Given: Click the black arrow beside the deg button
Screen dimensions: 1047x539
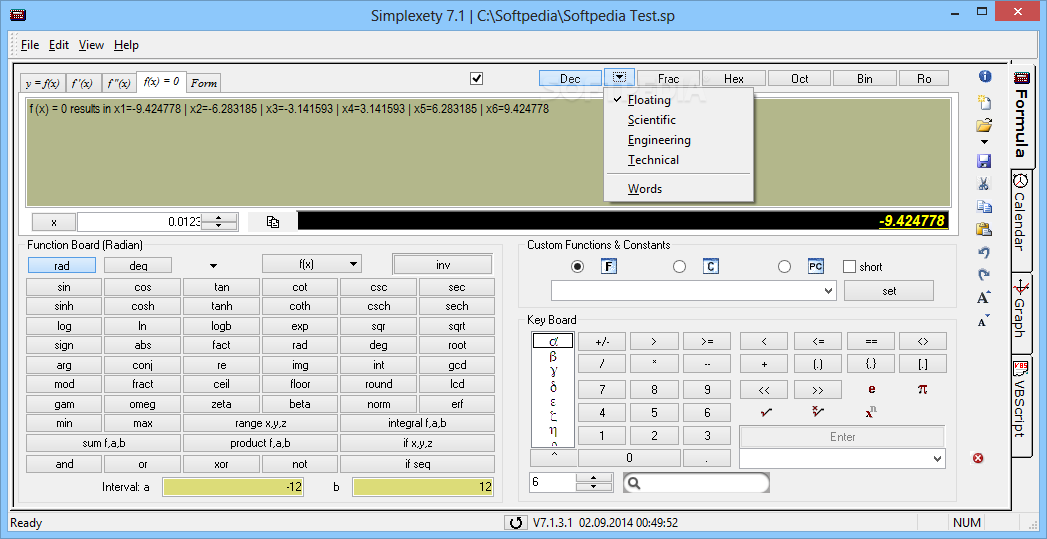Looking at the screenshot, I should pyautogui.click(x=214, y=266).
